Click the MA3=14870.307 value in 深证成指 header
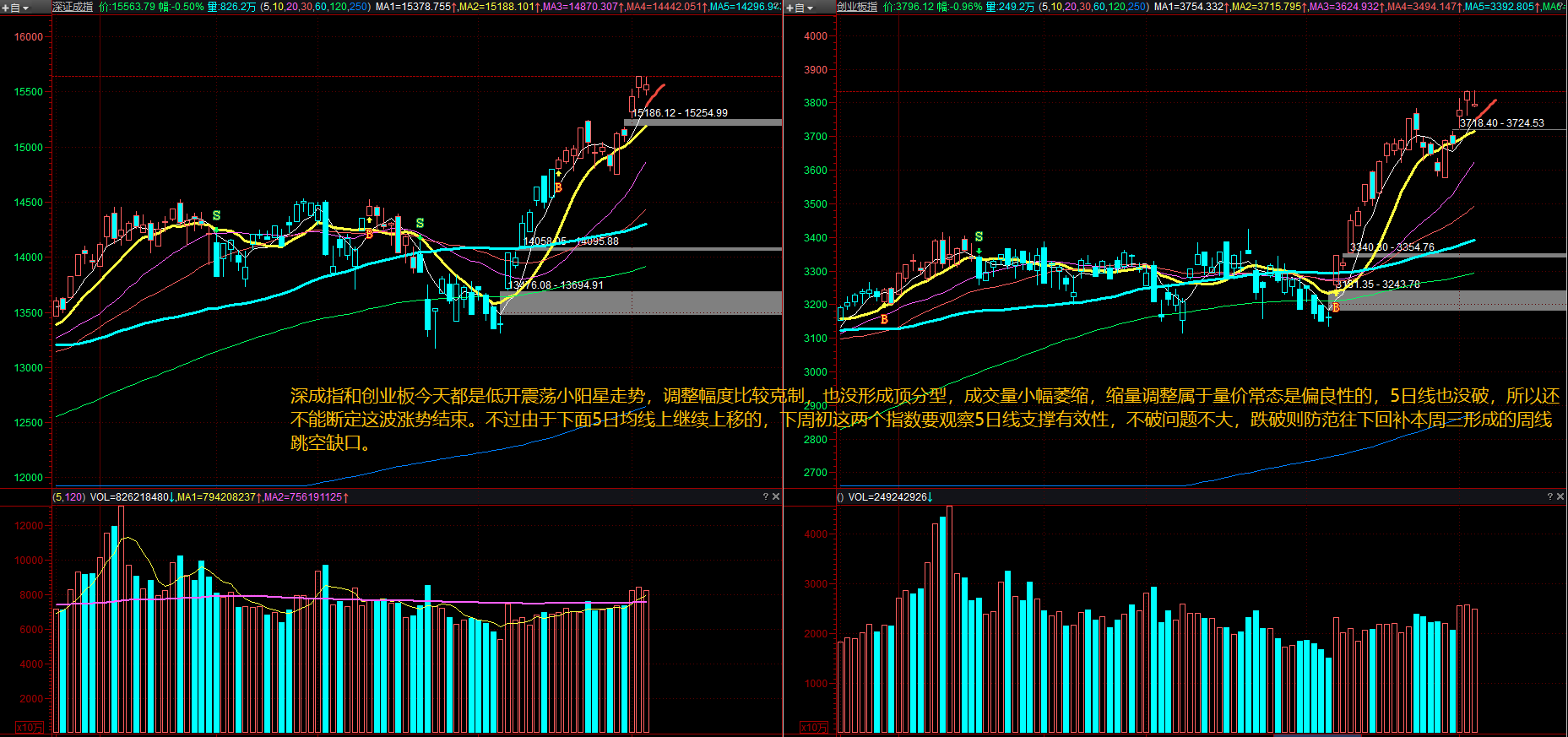1568x737 pixels. (583, 7)
